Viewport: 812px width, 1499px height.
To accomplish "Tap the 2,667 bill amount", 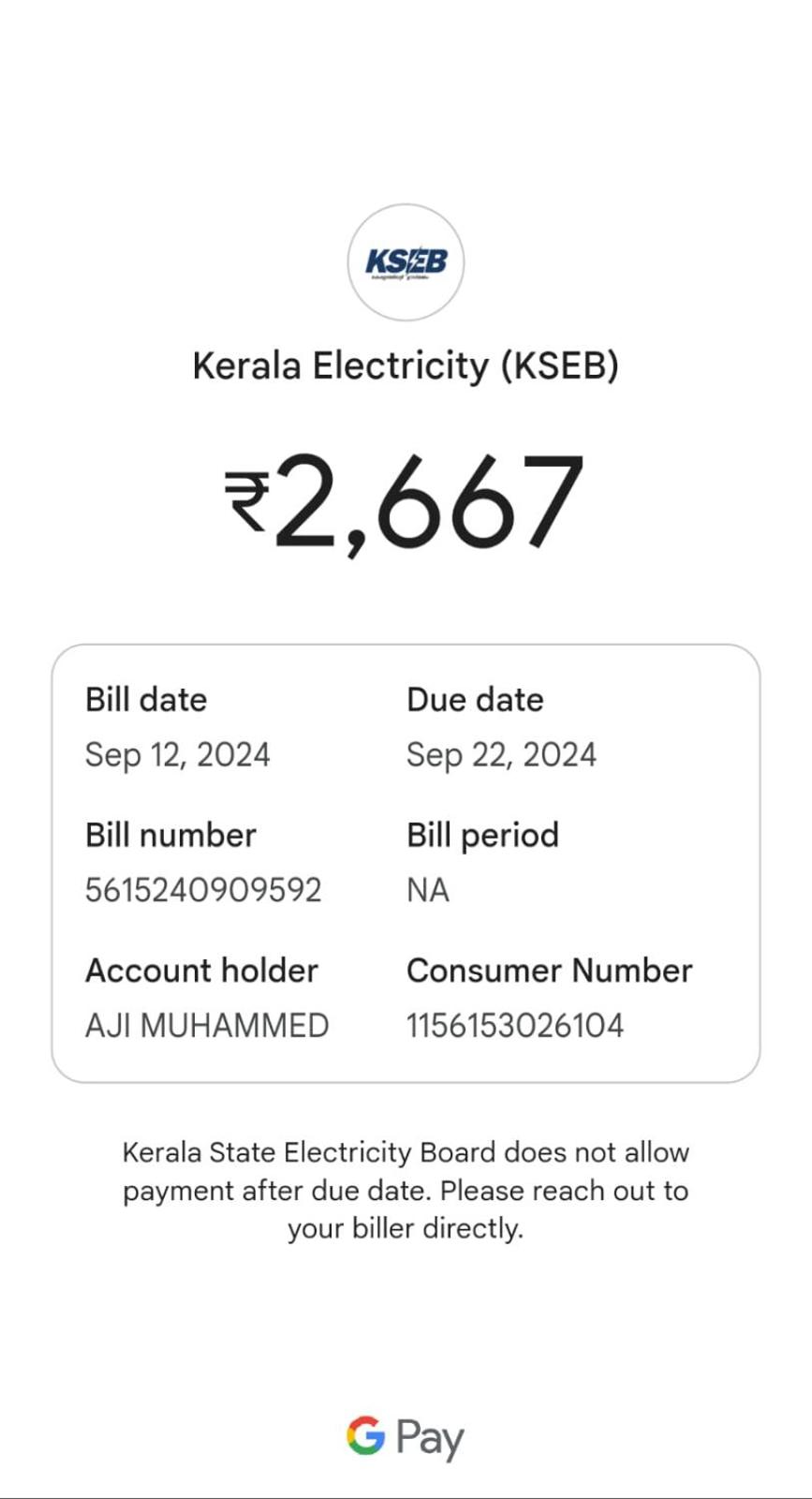I will click(x=429, y=501).
